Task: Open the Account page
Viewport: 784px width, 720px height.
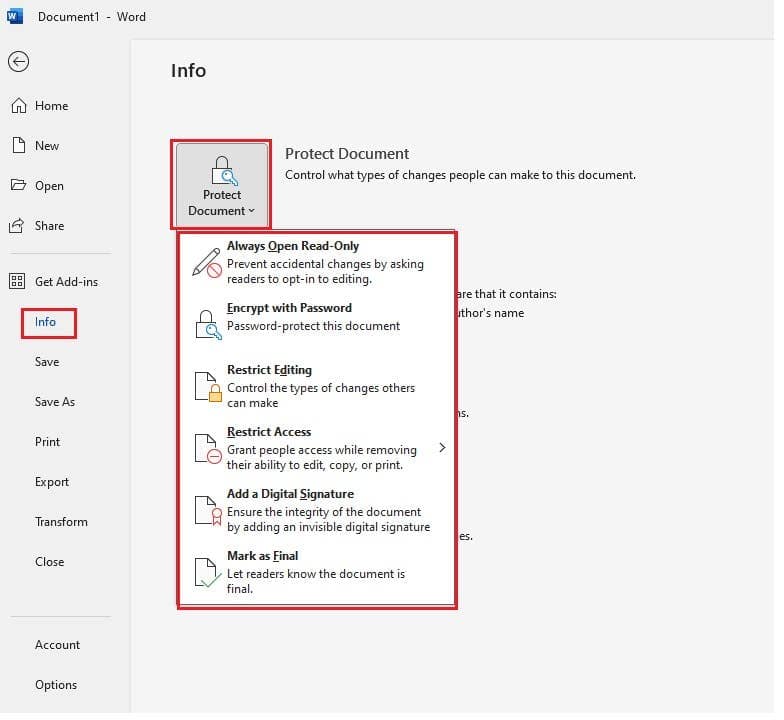Action: pos(58,645)
